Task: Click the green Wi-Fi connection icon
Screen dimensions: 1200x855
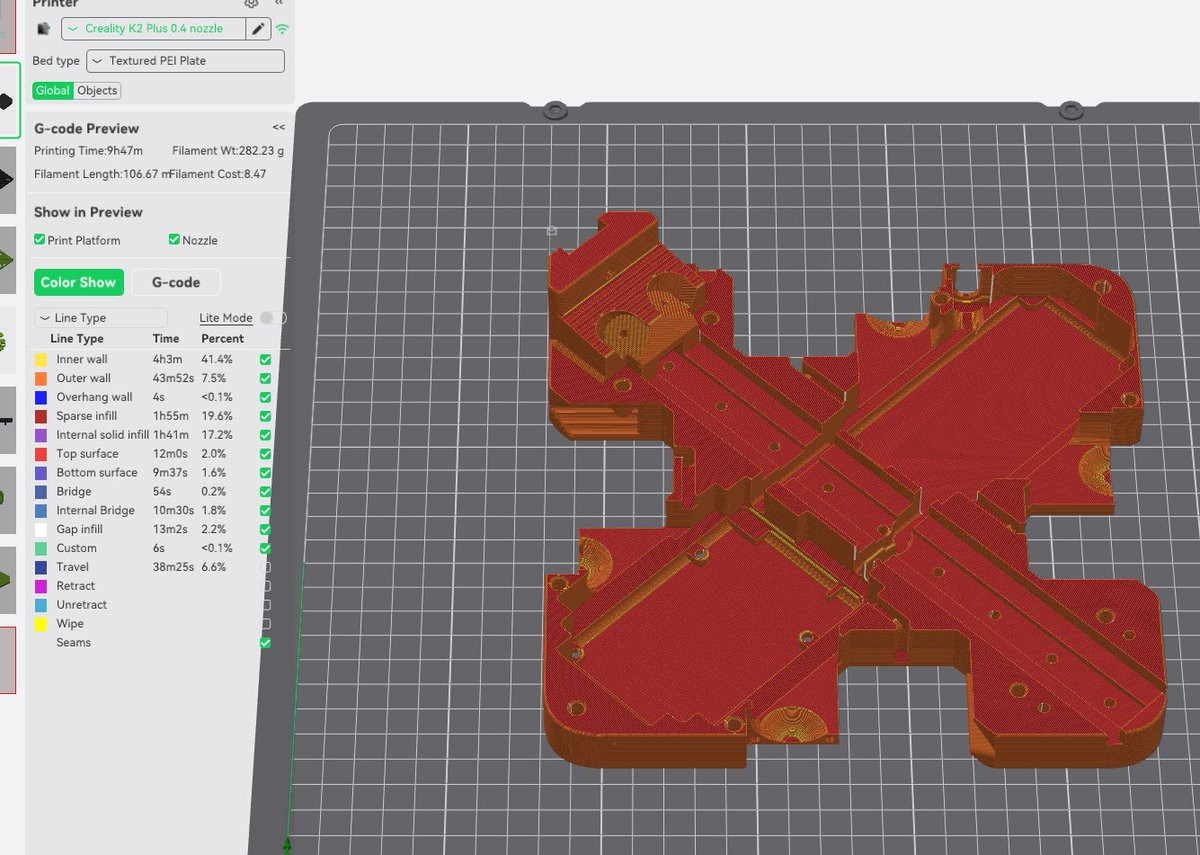Action: (x=282, y=29)
